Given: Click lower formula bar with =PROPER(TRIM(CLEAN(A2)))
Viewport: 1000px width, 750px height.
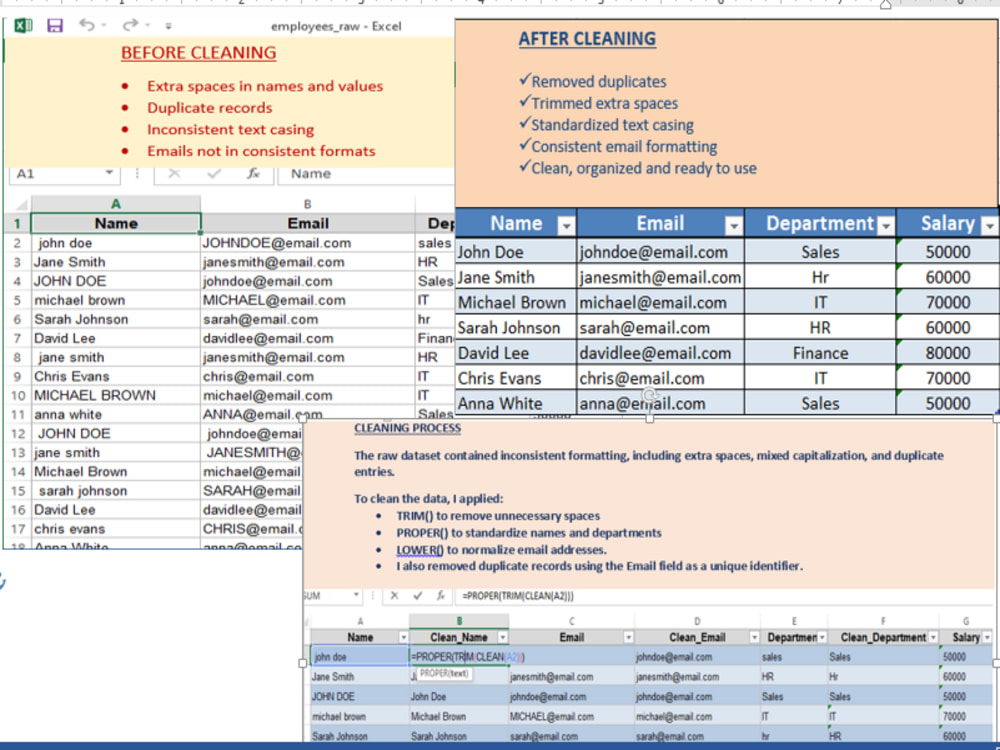Looking at the screenshot, I should pyautogui.click(x=724, y=596).
